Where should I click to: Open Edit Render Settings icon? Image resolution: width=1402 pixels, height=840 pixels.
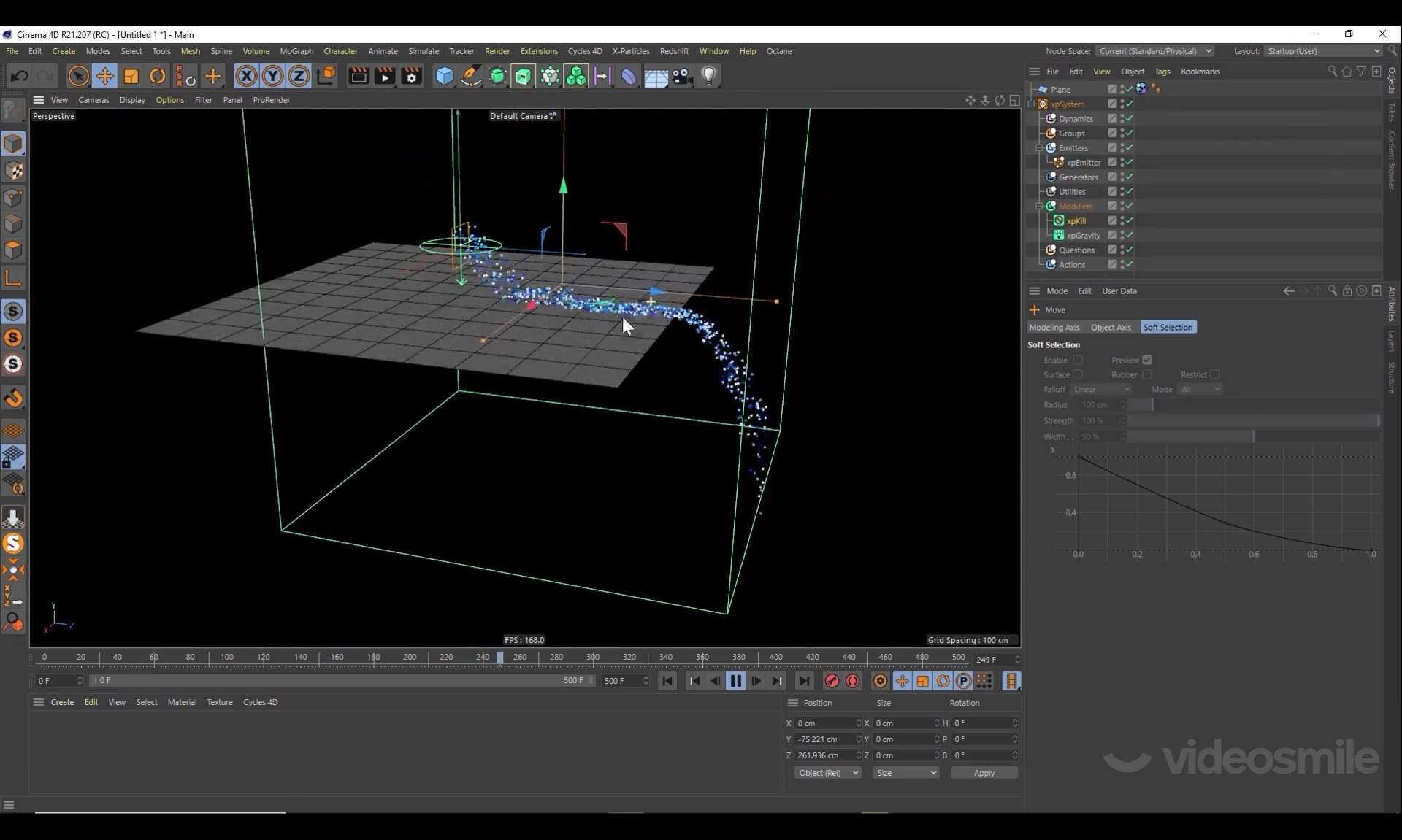click(411, 76)
